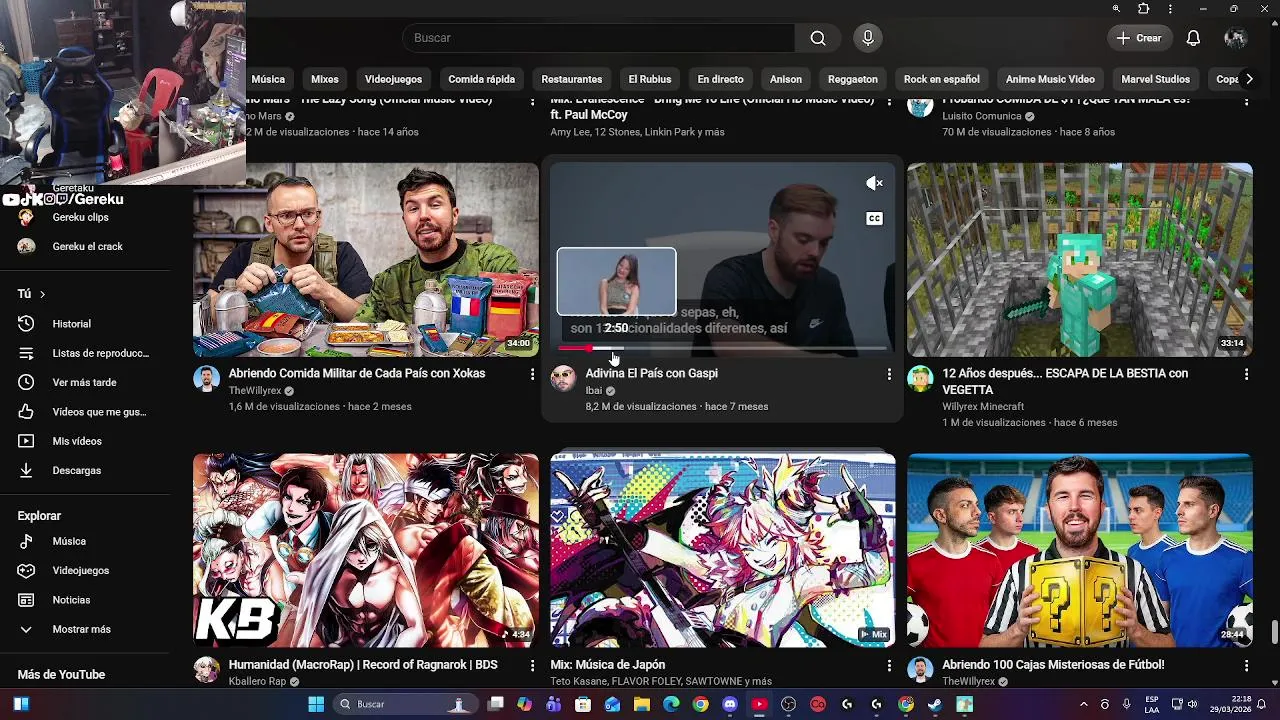This screenshot has height=720, width=1280.
Task: Select the Restaurantes chip
Action: tap(572, 79)
